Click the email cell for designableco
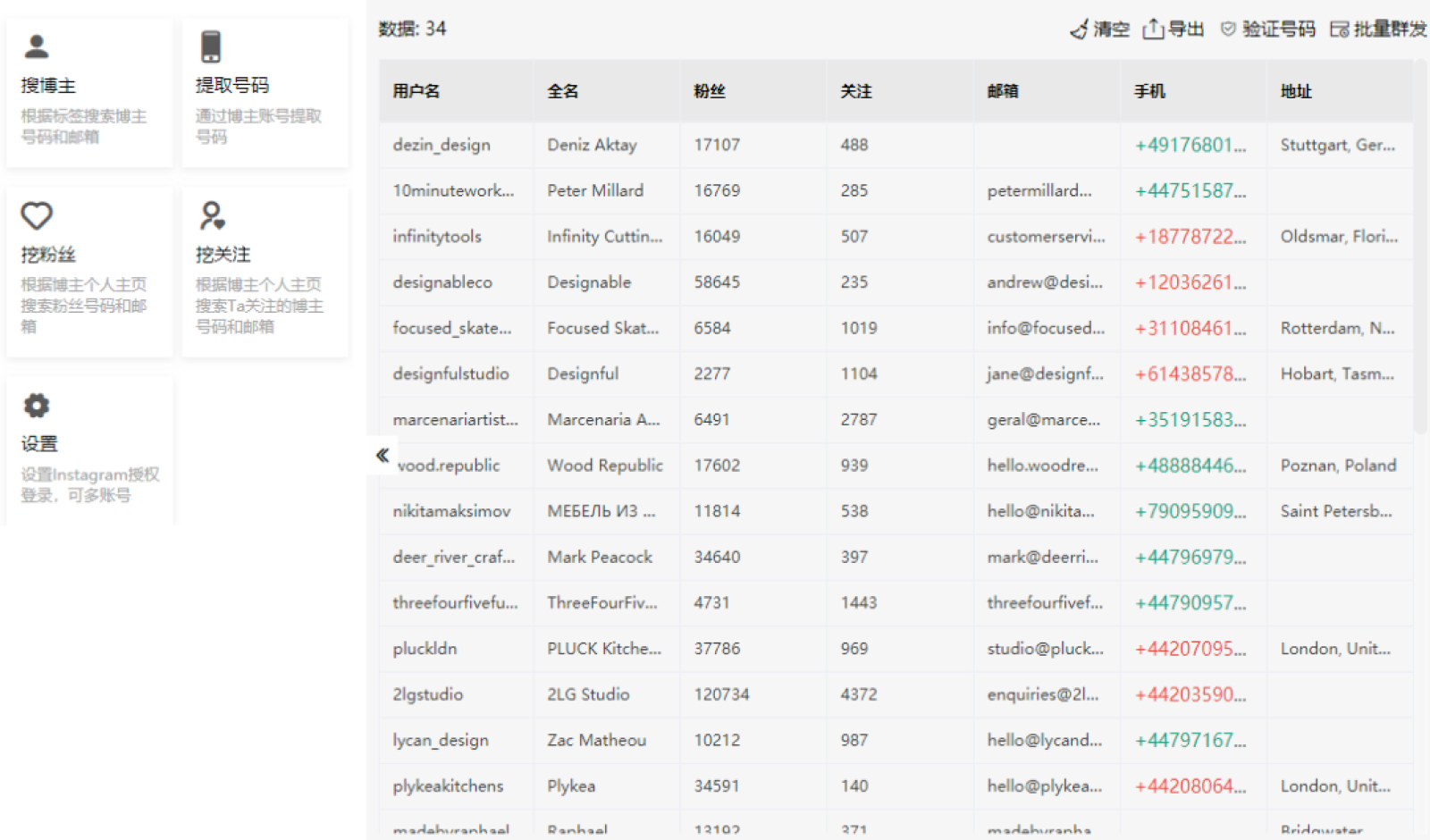The width and height of the screenshot is (1430, 840). tap(1044, 282)
